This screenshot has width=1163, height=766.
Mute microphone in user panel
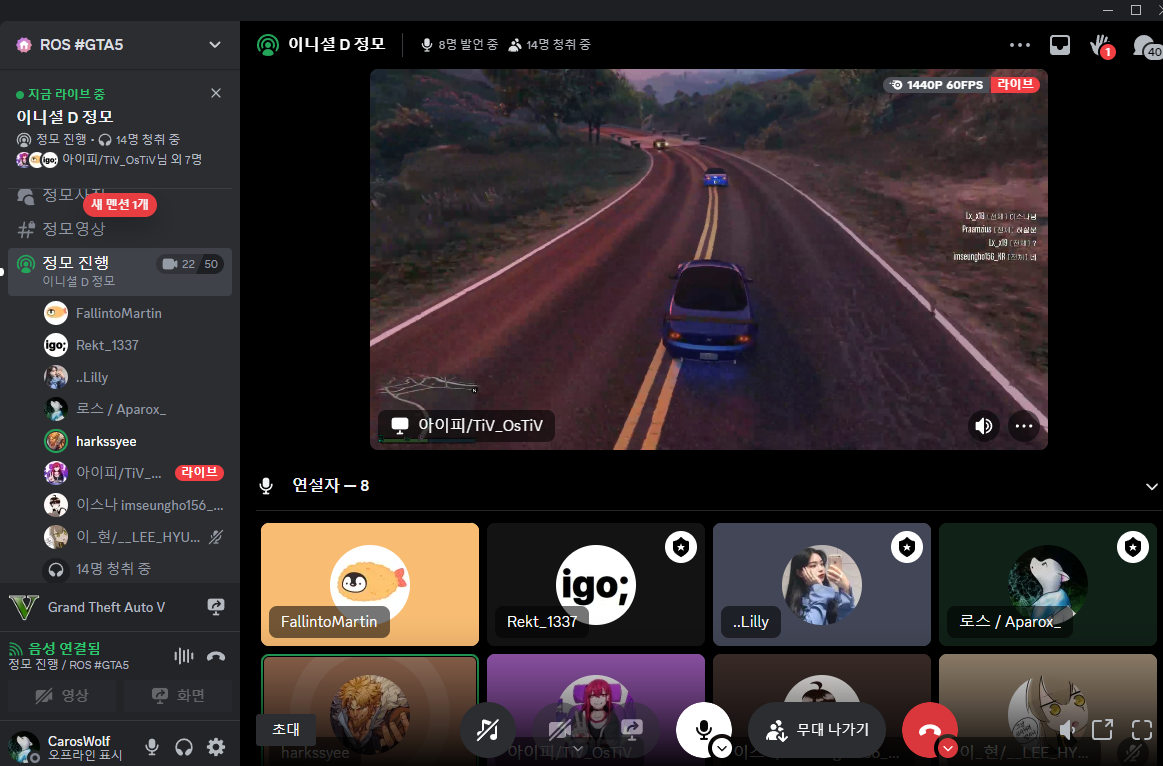point(151,747)
